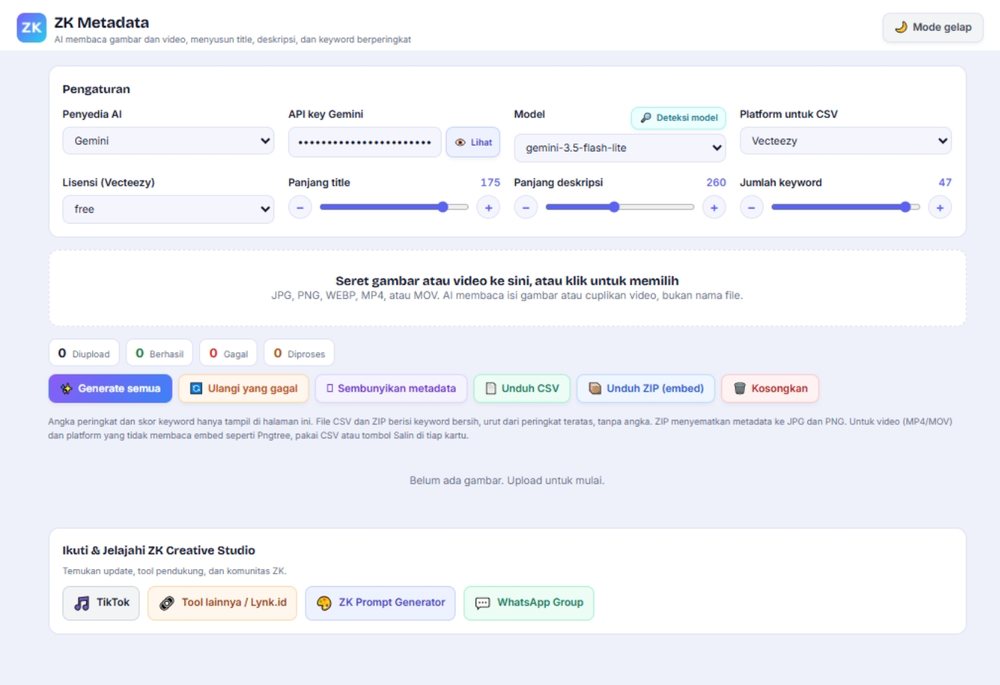Viewport: 1000px width, 685px height.
Task: Increase Panjang deskripsi with plus button
Action: click(714, 208)
